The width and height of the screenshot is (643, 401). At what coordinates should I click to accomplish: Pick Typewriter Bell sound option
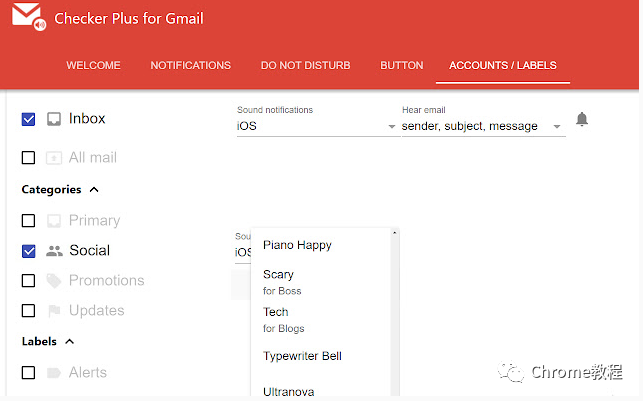(321, 356)
